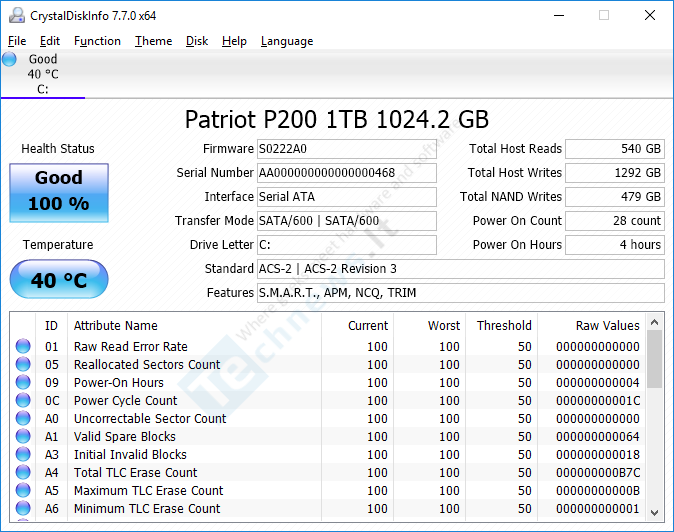Select the Reallocated Sectors Count row text

point(147,364)
